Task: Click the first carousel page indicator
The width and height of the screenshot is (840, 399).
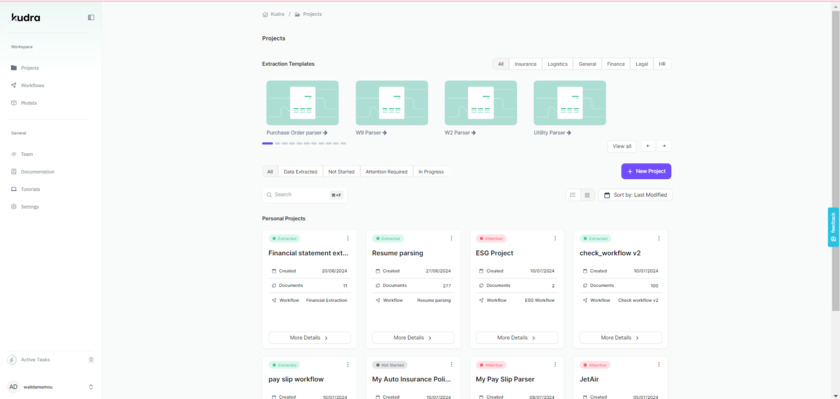Action: [x=267, y=144]
